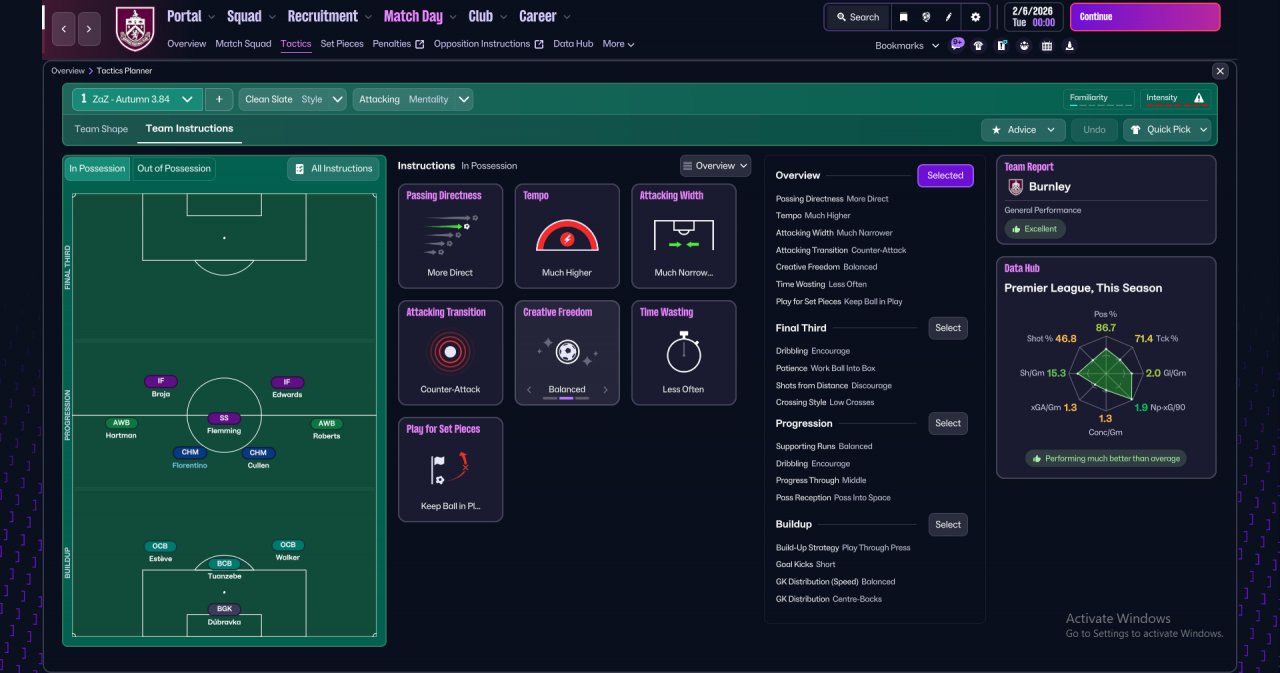Open the Penalties subtab
Viewport: 1280px width, 673px height.
pyautogui.click(x=398, y=44)
